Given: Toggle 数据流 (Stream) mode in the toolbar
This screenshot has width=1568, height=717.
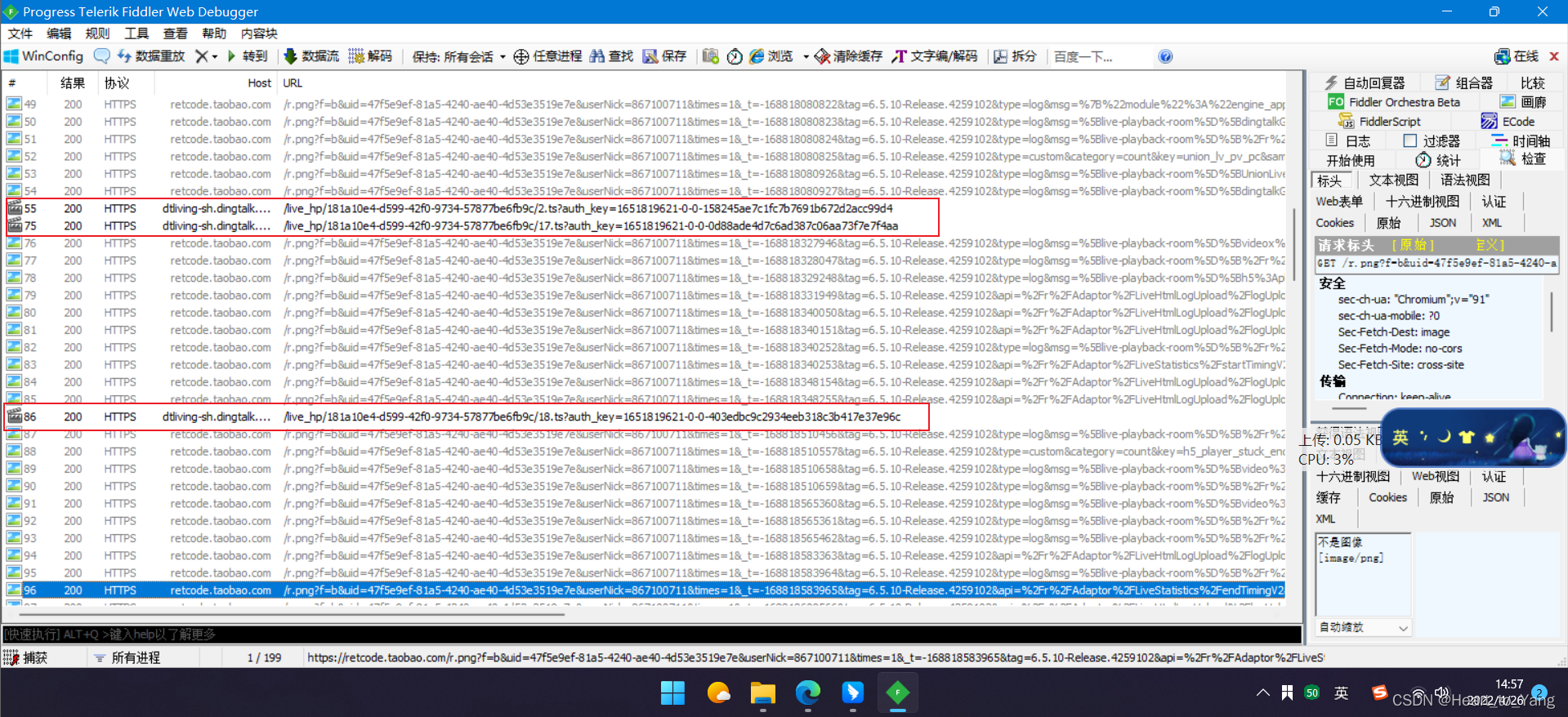Looking at the screenshot, I should click(x=311, y=56).
